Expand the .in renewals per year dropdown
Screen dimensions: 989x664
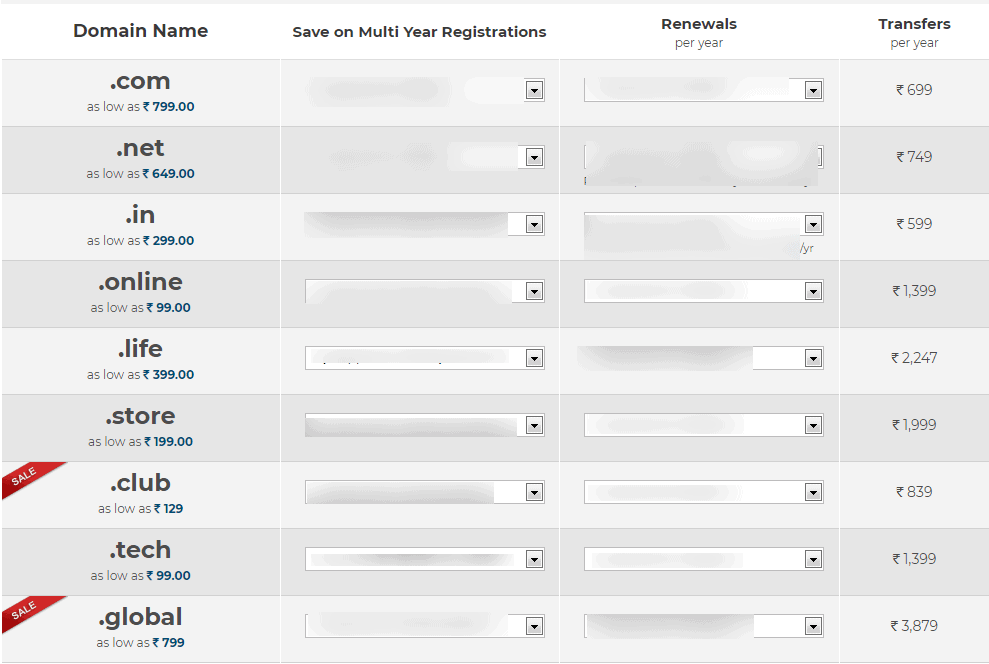click(x=813, y=224)
